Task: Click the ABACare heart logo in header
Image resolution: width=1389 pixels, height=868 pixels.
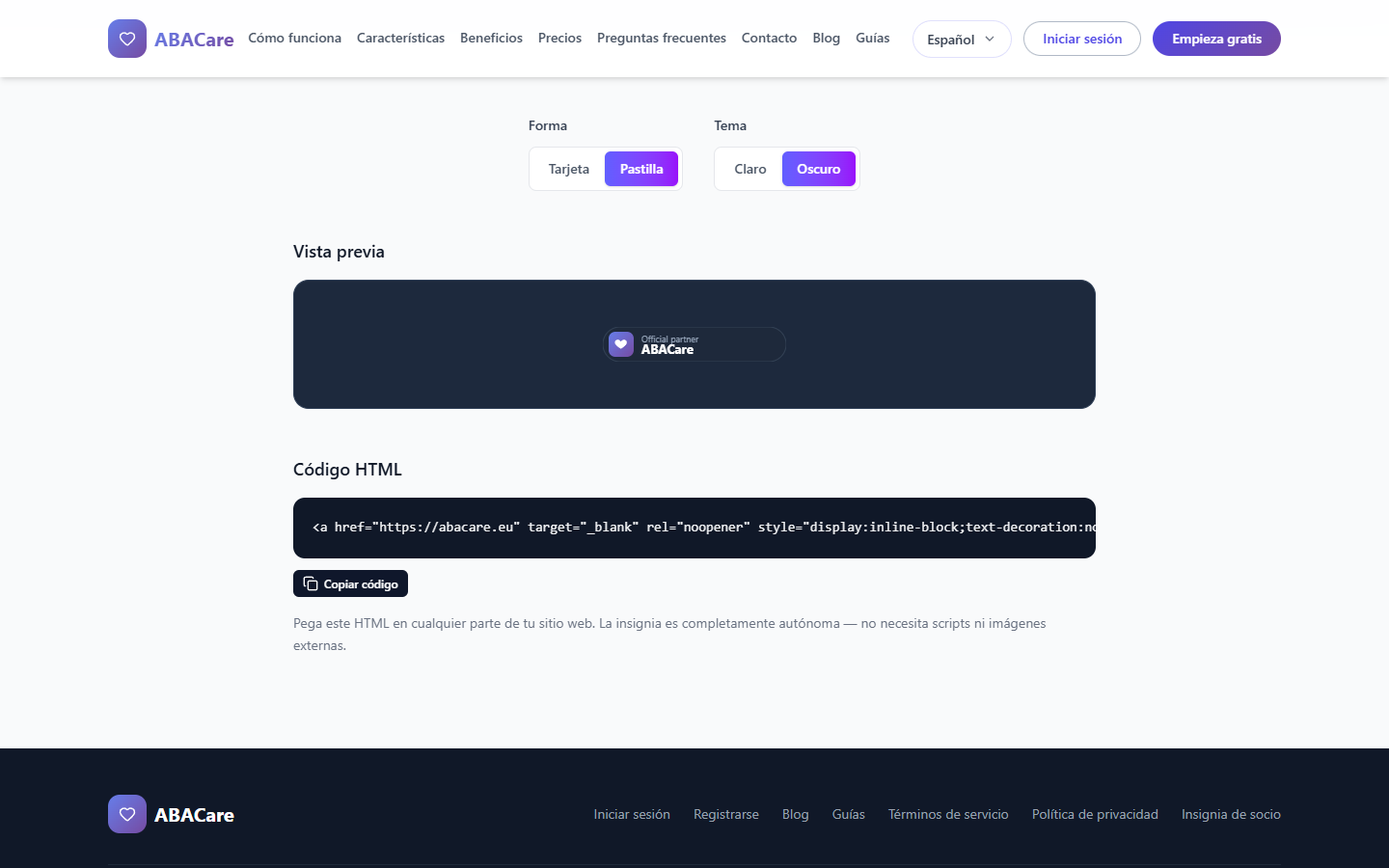Action: [127, 39]
